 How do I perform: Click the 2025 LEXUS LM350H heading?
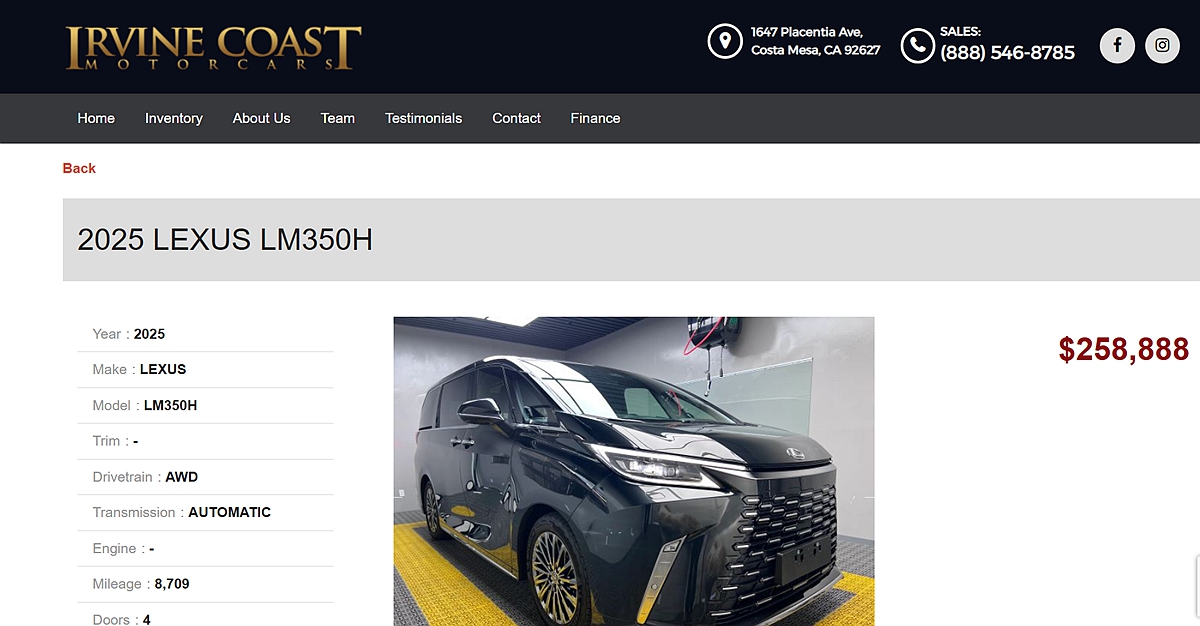tap(225, 240)
